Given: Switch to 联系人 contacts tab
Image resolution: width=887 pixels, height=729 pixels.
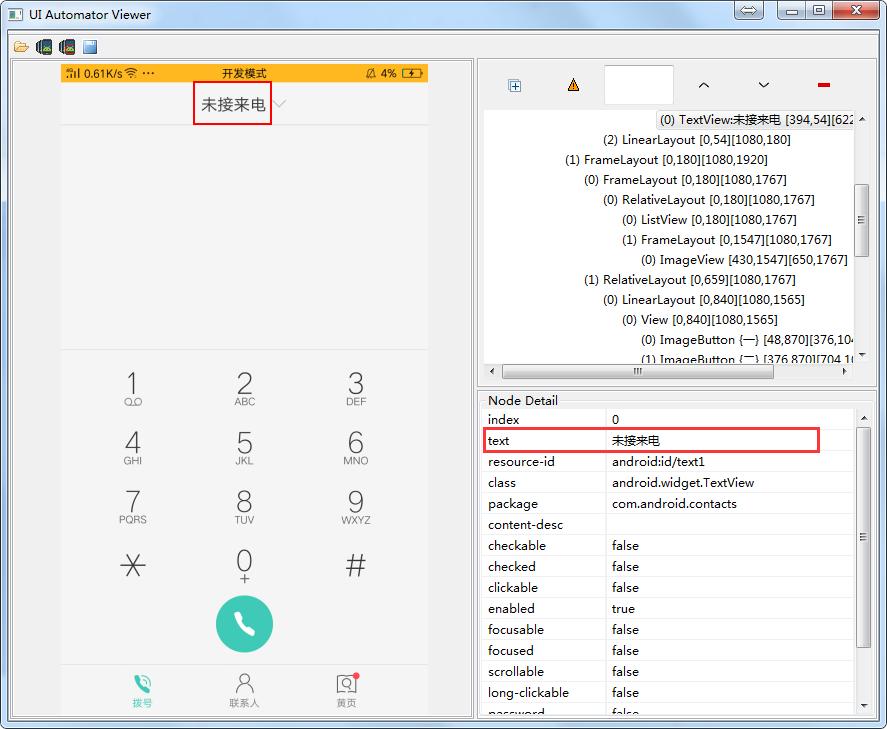Looking at the screenshot, I should pos(244,691).
